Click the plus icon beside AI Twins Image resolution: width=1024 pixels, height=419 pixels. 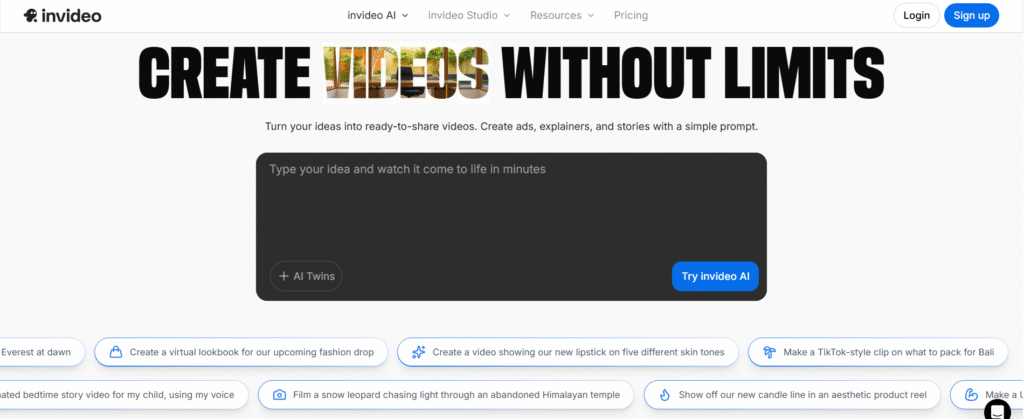[x=283, y=276]
